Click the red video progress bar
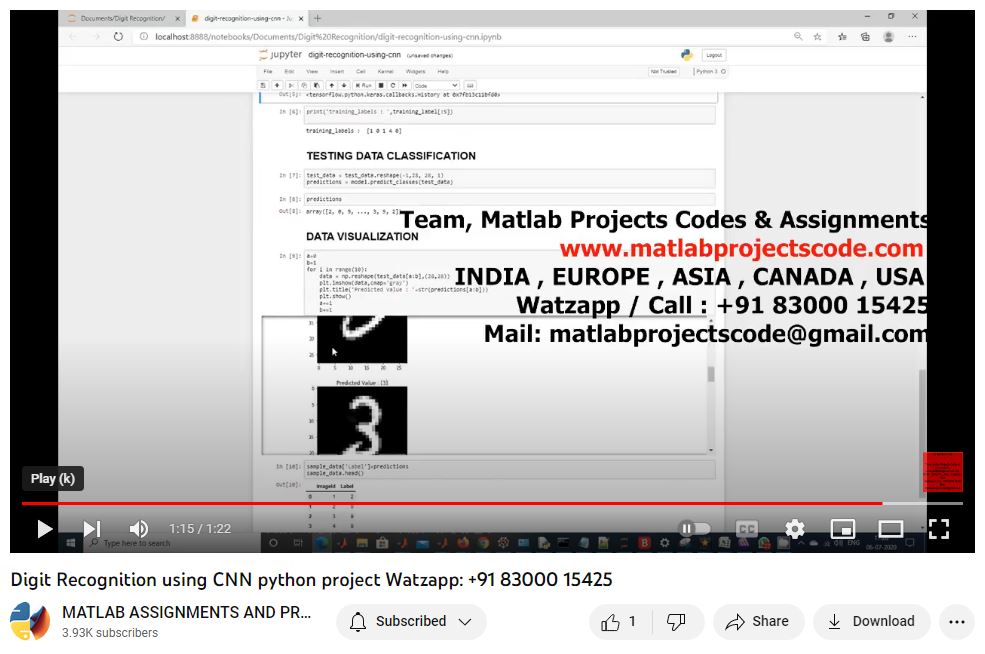This screenshot has height=654, width=985. click(x=450, y=503)
